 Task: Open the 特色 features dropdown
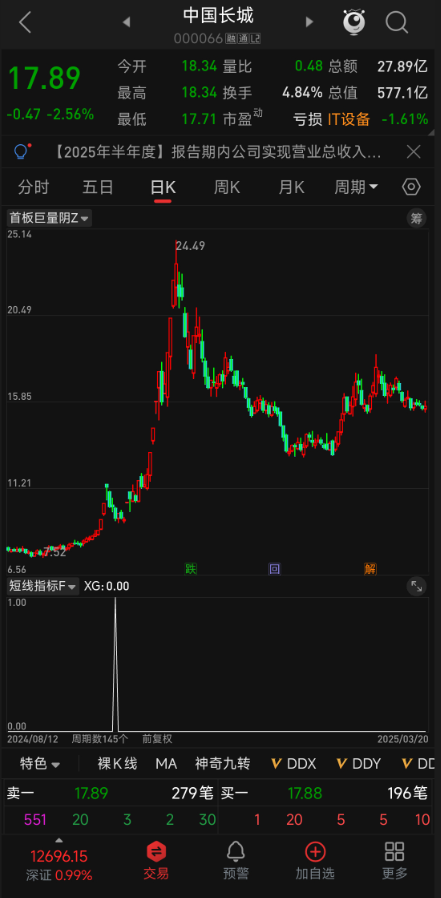point(40,763)
